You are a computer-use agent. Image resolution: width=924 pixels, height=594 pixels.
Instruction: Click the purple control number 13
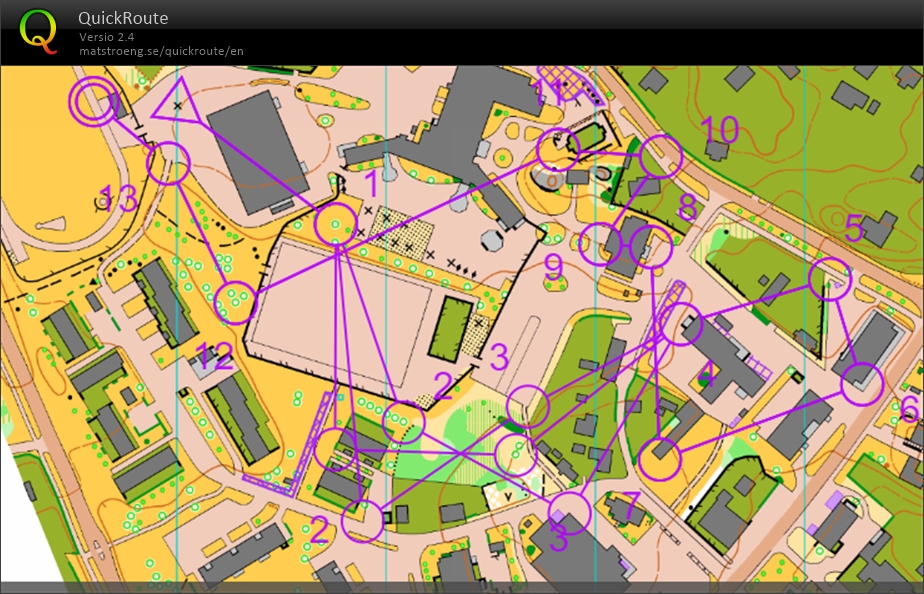click(x=117, y=199)
